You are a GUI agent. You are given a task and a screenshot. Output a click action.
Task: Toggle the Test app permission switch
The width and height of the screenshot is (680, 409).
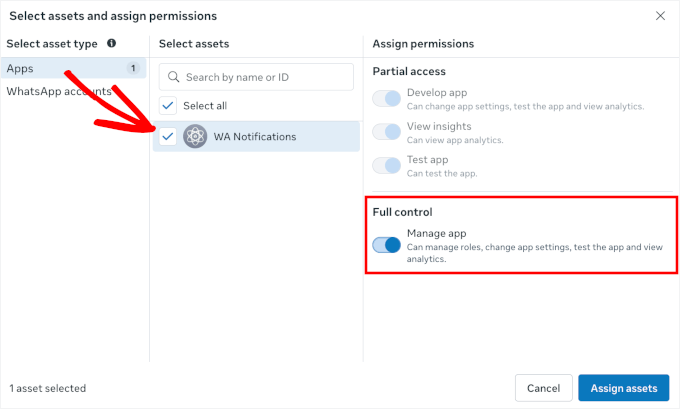coord(387,166)
